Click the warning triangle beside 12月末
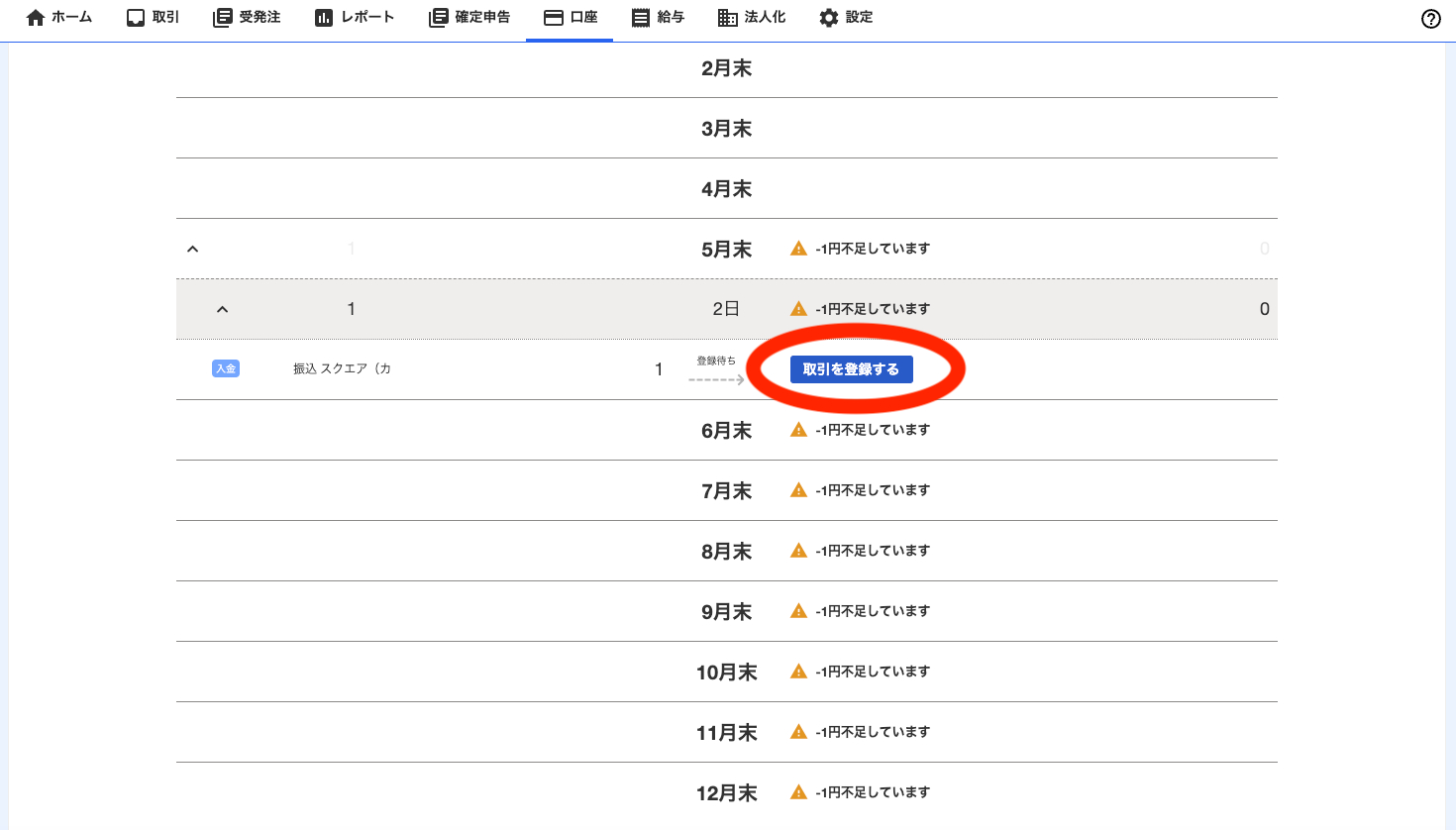This screenshot has height=830, width=1456. 797,791
